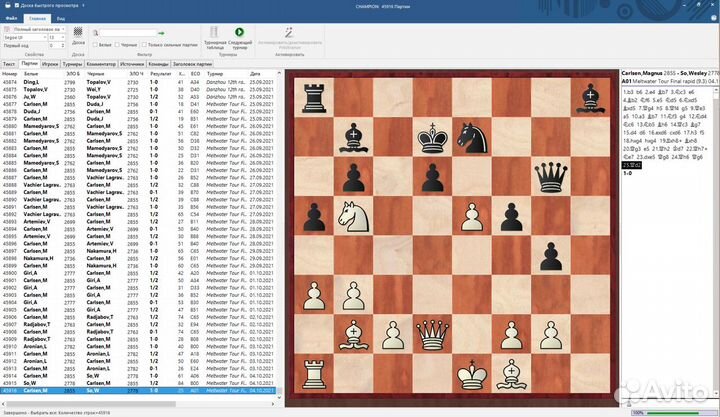Viewport: 720px width, 417px height.
Task: Select highlighted game row 45916
Action: [138, 390]
